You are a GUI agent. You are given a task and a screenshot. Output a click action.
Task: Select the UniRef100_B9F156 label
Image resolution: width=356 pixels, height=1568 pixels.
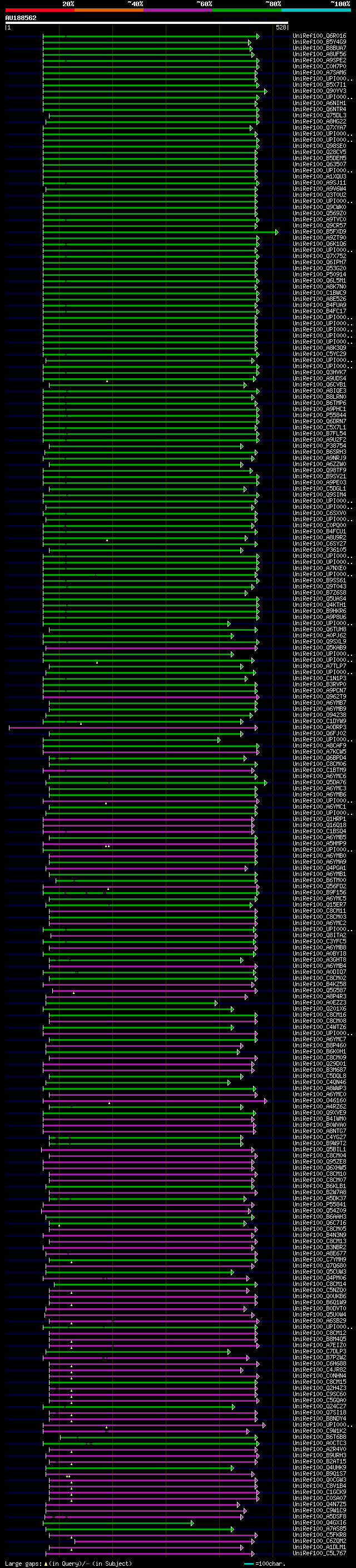pos(319,892)
